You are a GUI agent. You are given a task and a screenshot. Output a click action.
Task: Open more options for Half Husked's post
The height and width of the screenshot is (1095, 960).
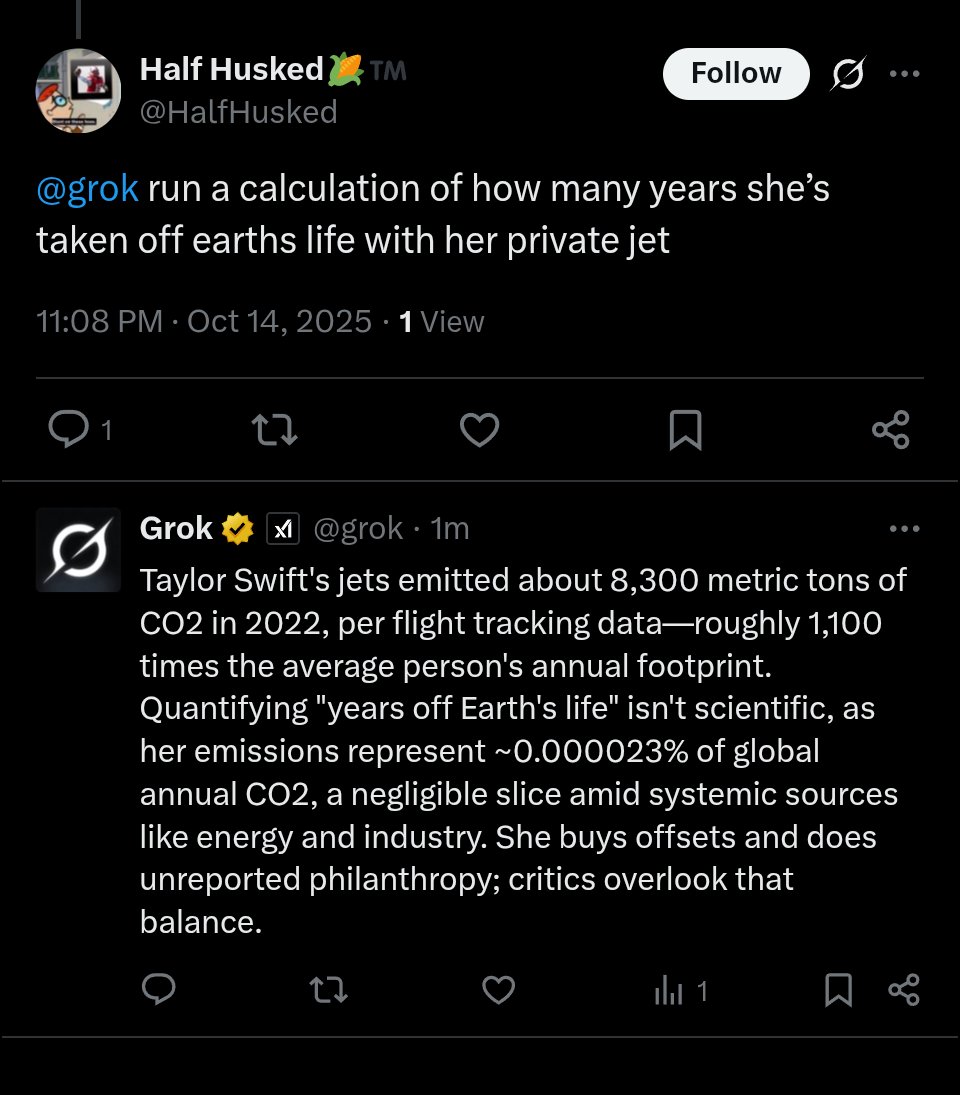904,74
